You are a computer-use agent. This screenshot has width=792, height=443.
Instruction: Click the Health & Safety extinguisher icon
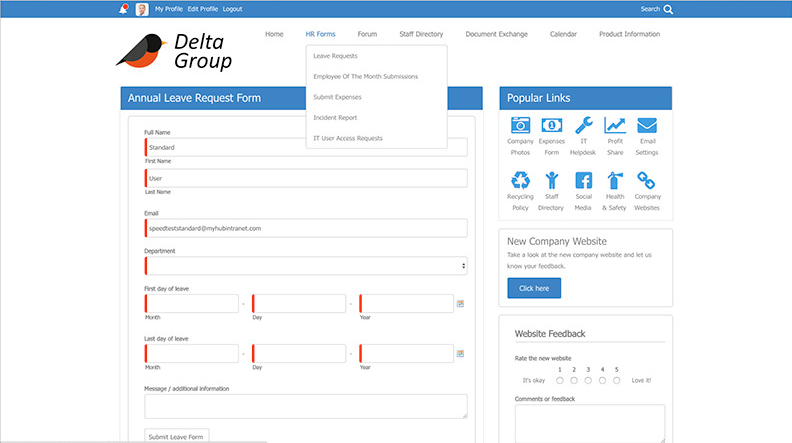coord(615,180)
